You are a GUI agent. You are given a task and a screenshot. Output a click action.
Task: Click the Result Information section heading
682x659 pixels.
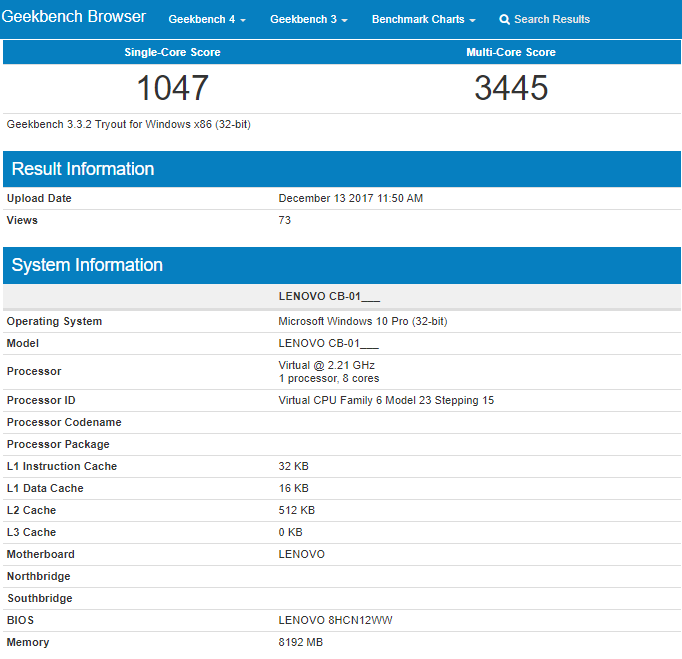coord(83,169)
